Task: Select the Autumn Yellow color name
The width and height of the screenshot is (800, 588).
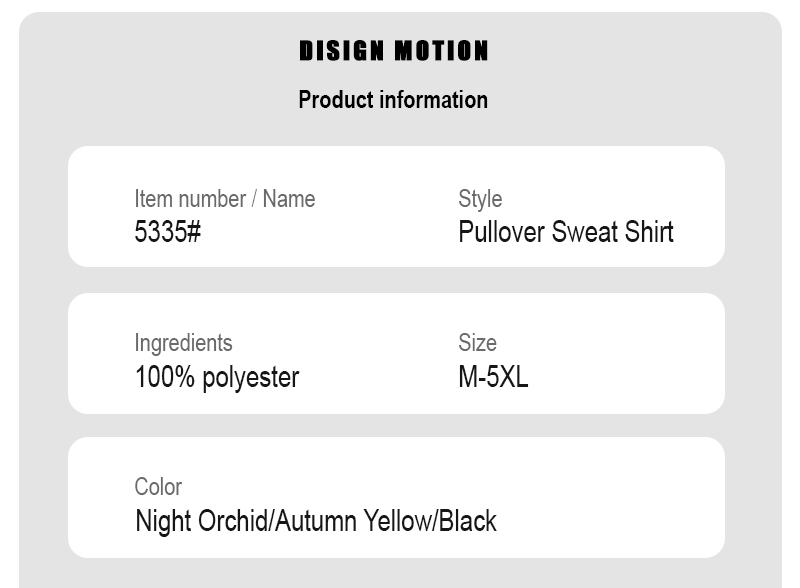Action: click(x=353, y=521)
